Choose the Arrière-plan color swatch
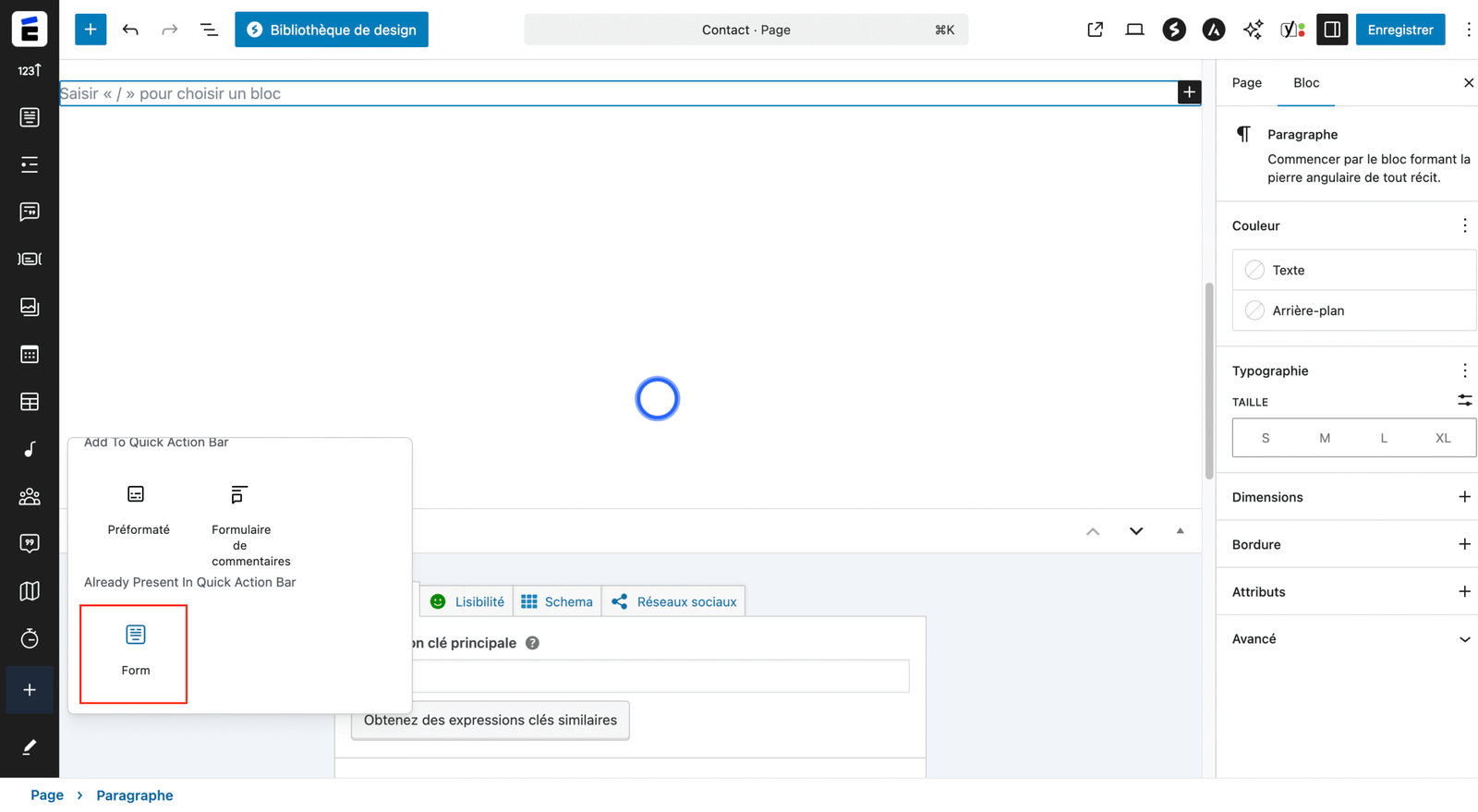Image resolution: width=1478 pixels, height=812 pixels. tap(1254, 310)
